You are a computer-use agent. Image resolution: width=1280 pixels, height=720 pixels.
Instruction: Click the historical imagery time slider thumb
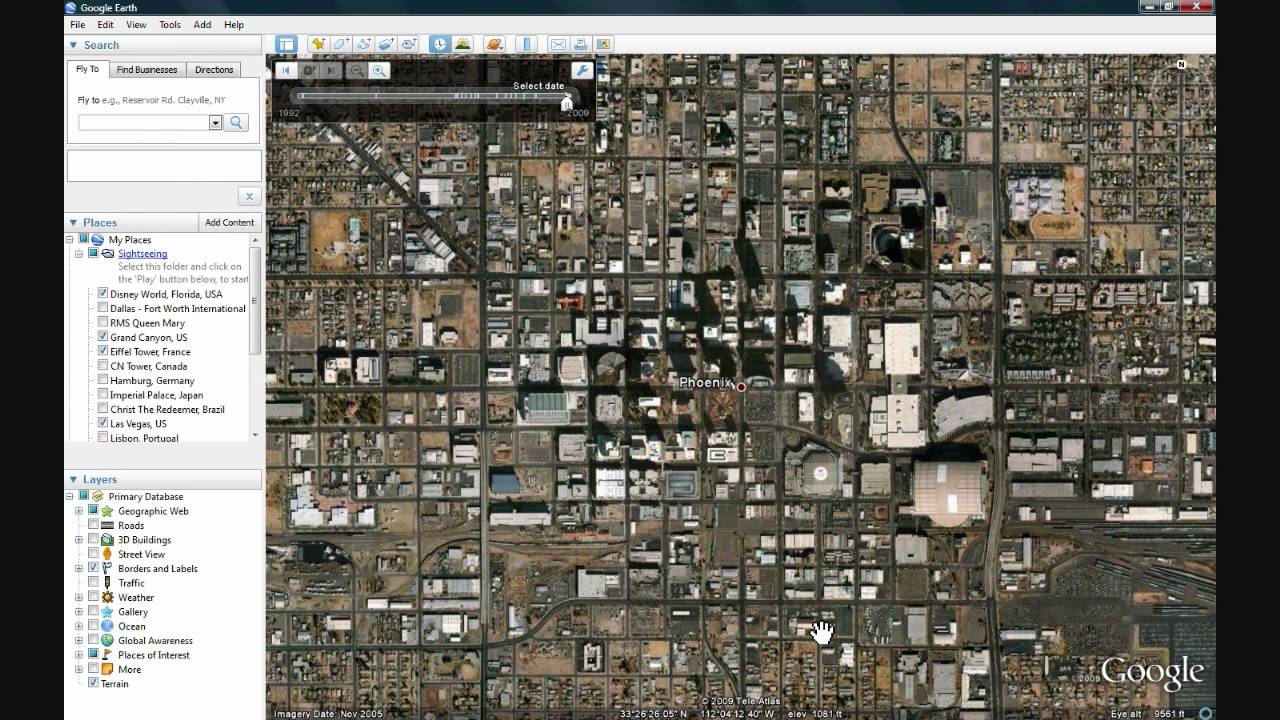click(x=567, y=102)
